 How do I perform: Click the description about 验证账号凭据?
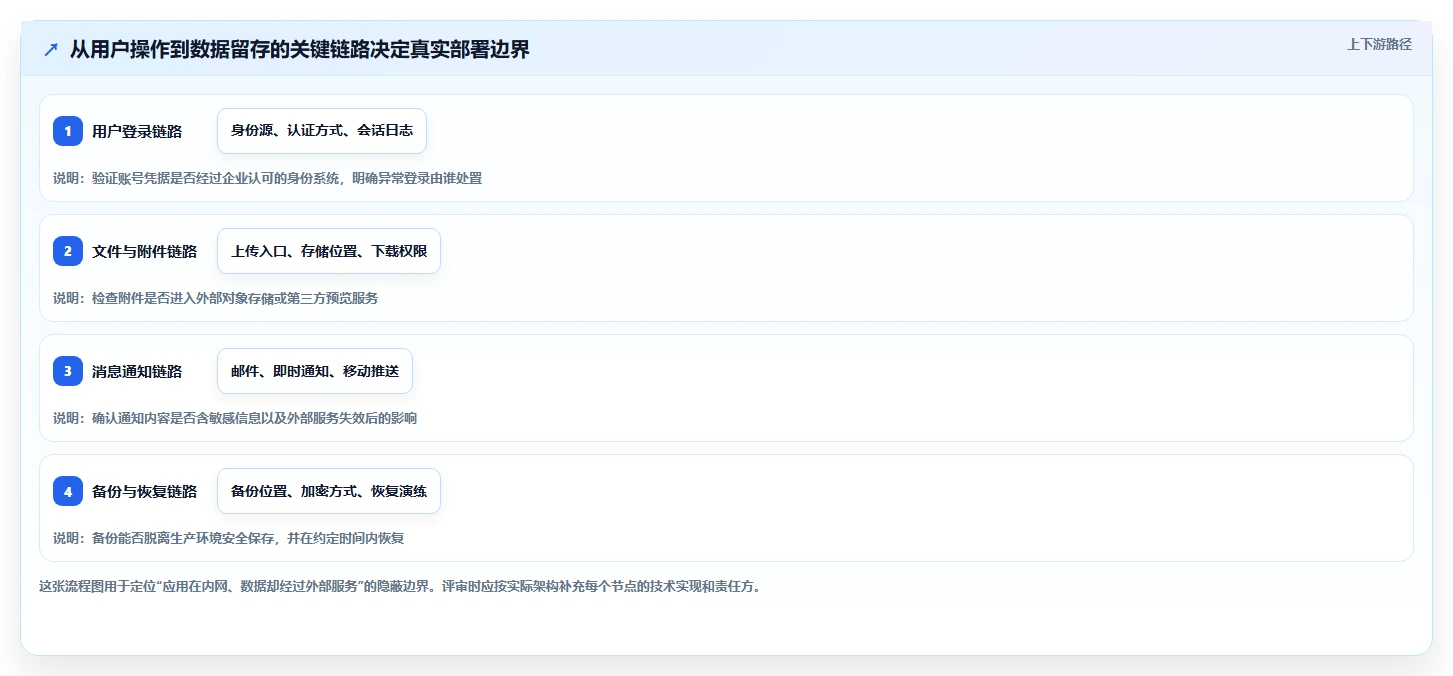[x=267, y=178]
